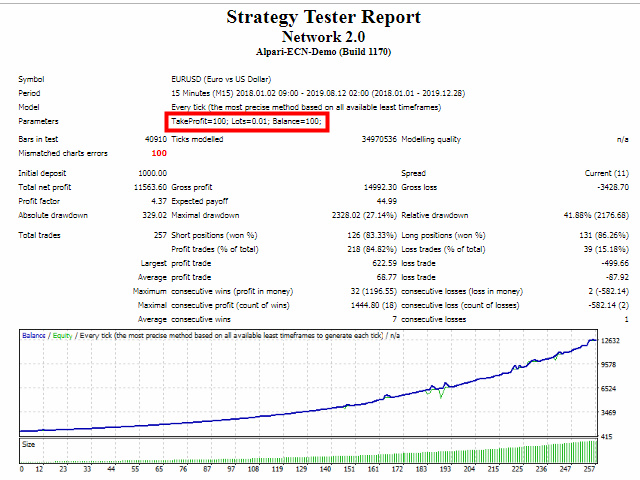Click 'consecutive wins (profit in money)' label
640x480 pixels.
[232, 291]
